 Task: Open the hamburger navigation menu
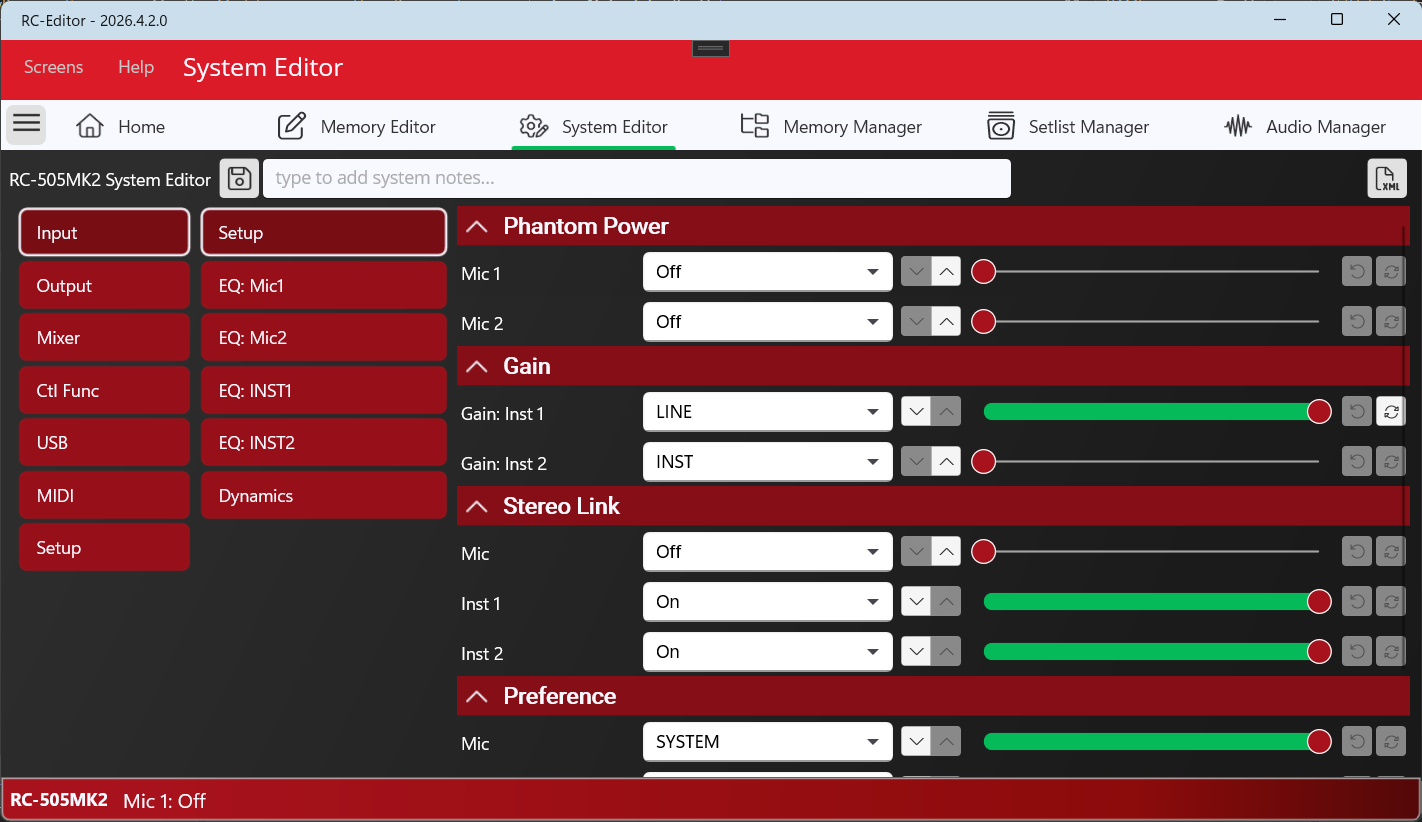(27, 124)
